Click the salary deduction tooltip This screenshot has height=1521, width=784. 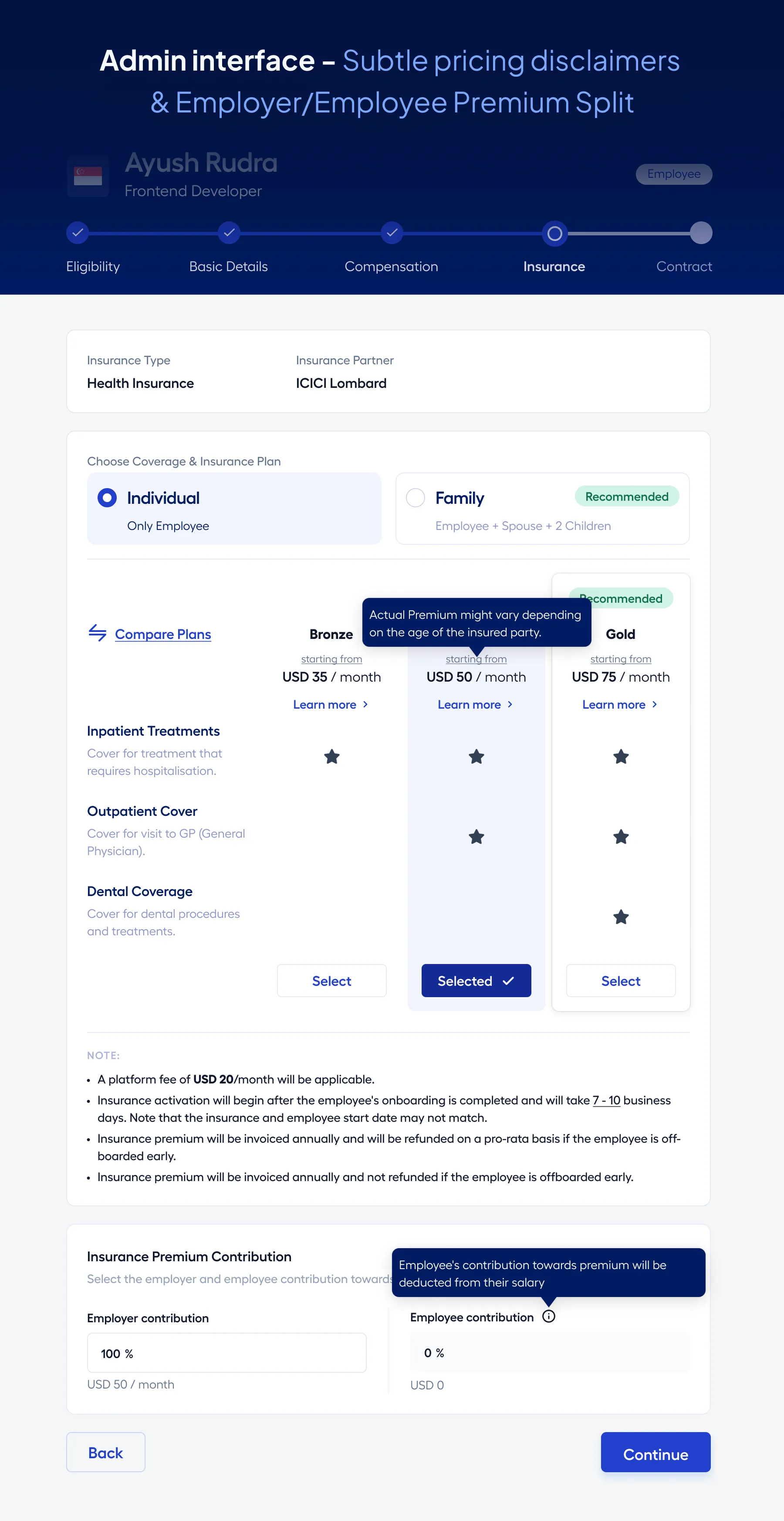click(549, 1273)
